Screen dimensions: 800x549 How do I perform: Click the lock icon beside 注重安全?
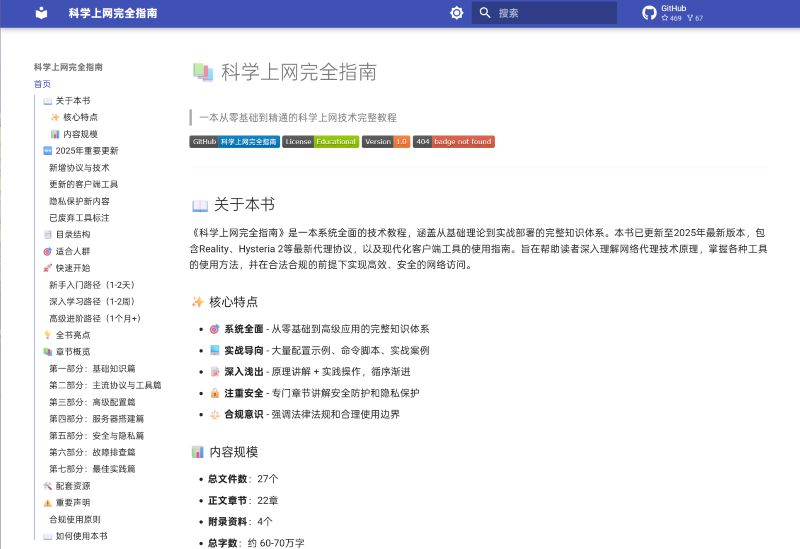tap(215, 393)
